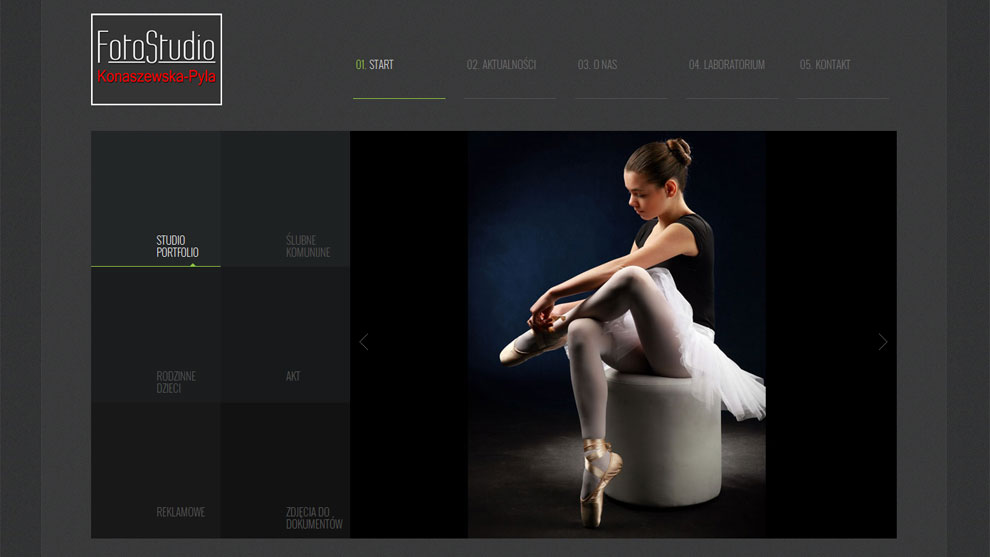990x557 pixels.
Task: Show the previous slideshow photo
Action: [363, 342]
